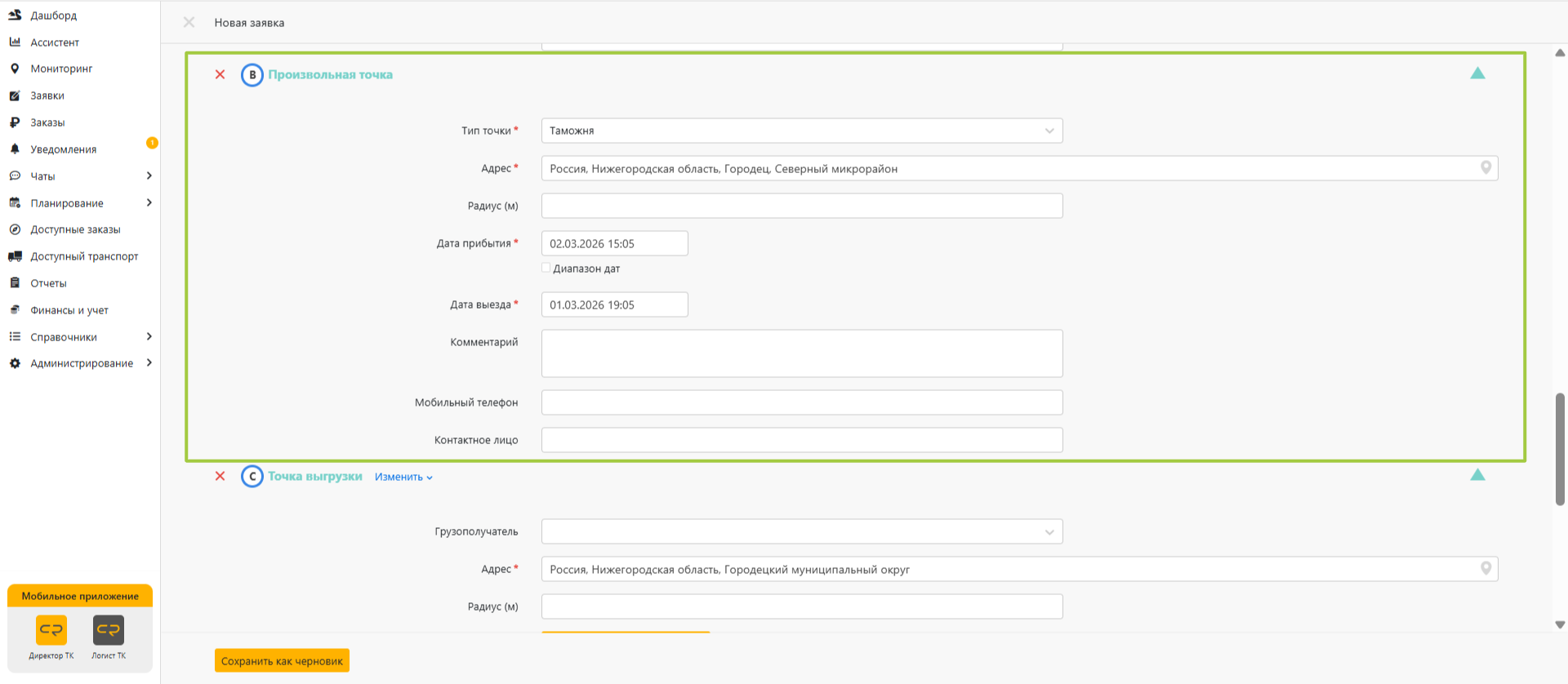Collapse the Точка выгрузки section
The width and height of the screenshot is (1568, 684).
1477,475
